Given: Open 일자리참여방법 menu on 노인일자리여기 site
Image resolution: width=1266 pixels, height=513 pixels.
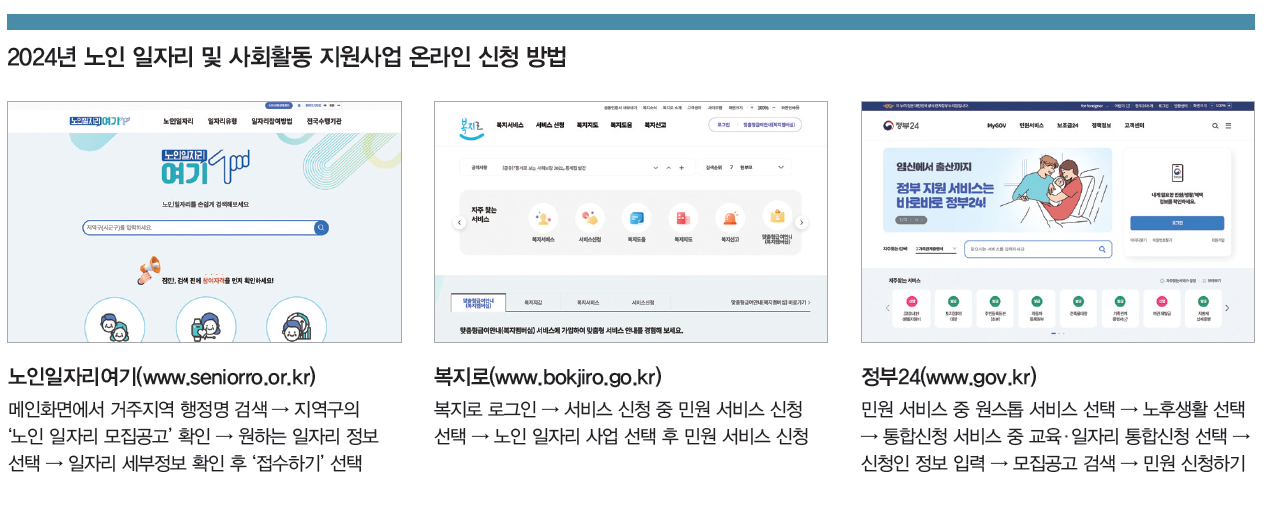Looking at the screenshot, I should 272,121.
